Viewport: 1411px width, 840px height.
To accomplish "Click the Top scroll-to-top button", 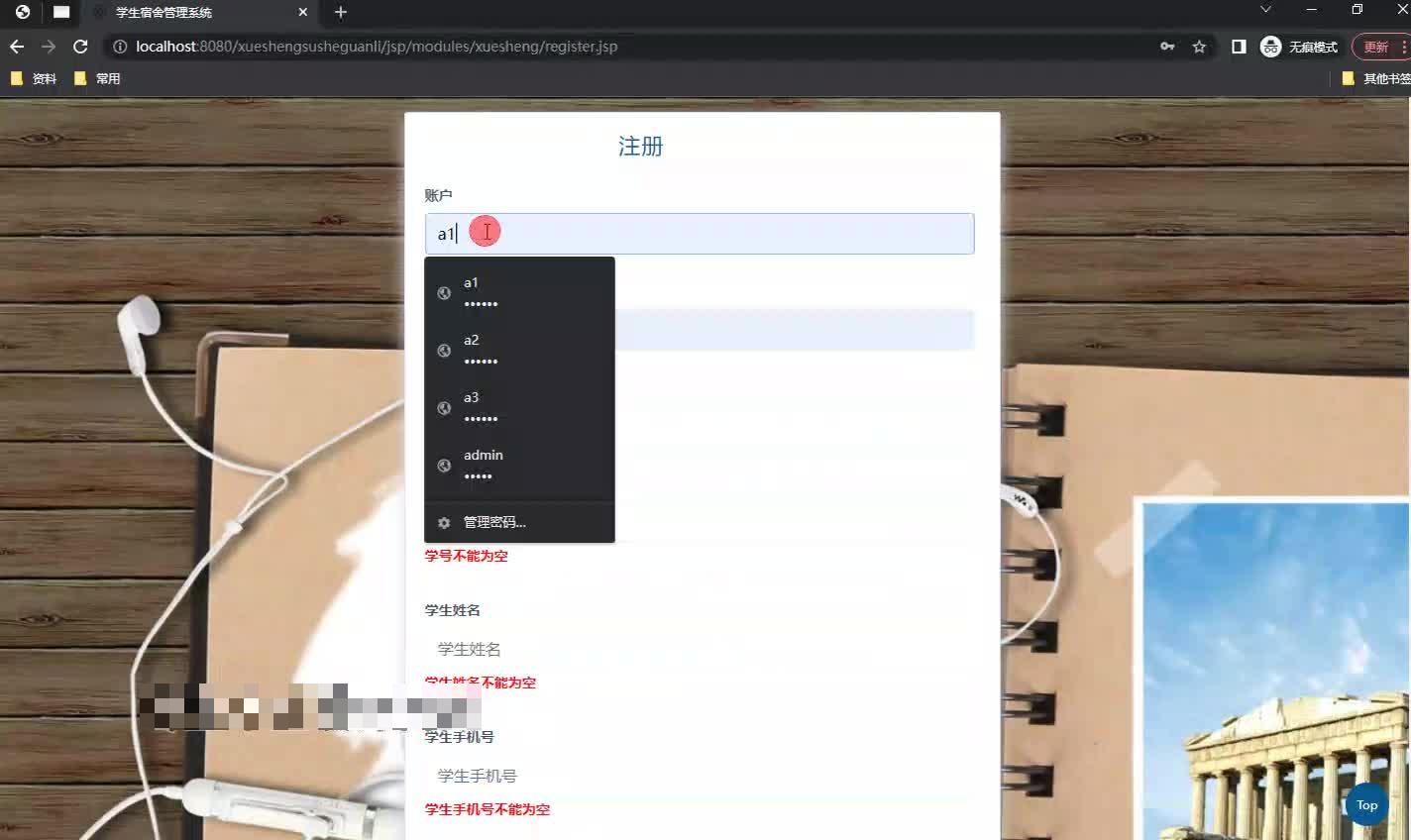I will (1366, 804).
